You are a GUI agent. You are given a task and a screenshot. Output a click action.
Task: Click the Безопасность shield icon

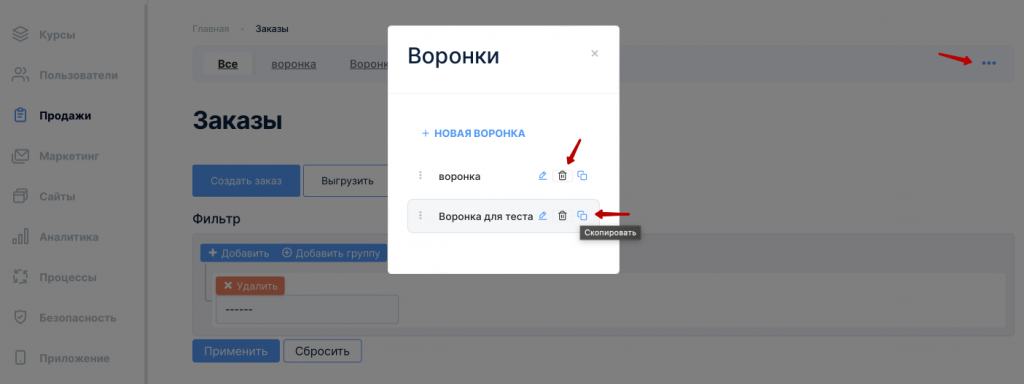tap(20, 318)
